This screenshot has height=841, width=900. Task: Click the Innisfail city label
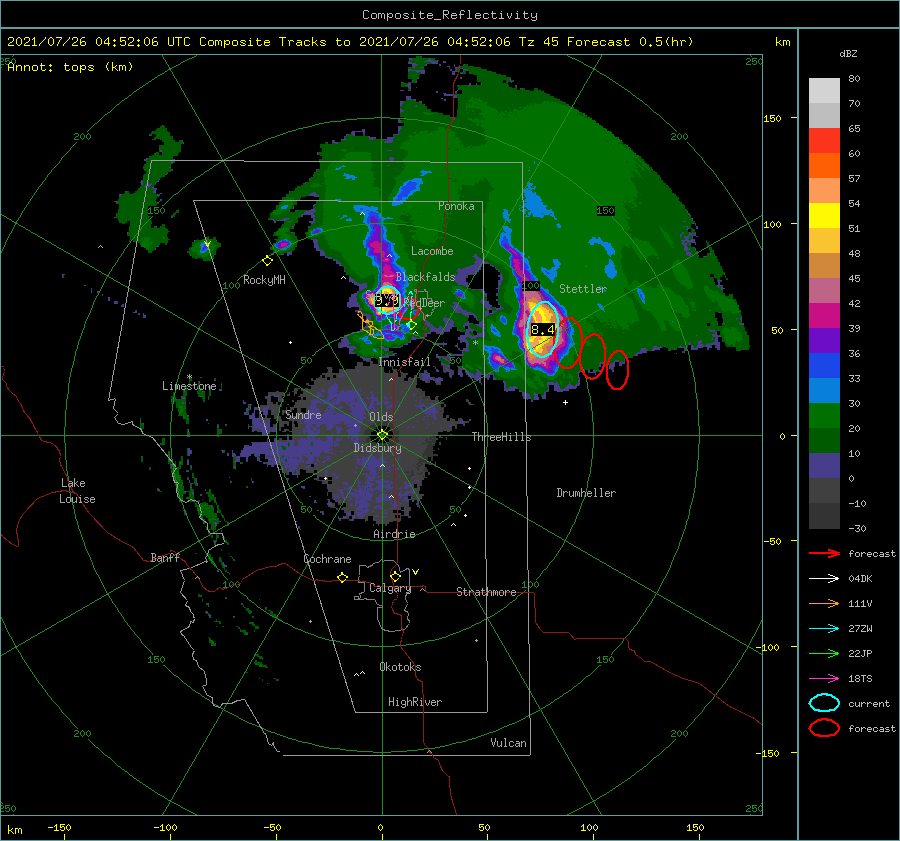(404, 362)
